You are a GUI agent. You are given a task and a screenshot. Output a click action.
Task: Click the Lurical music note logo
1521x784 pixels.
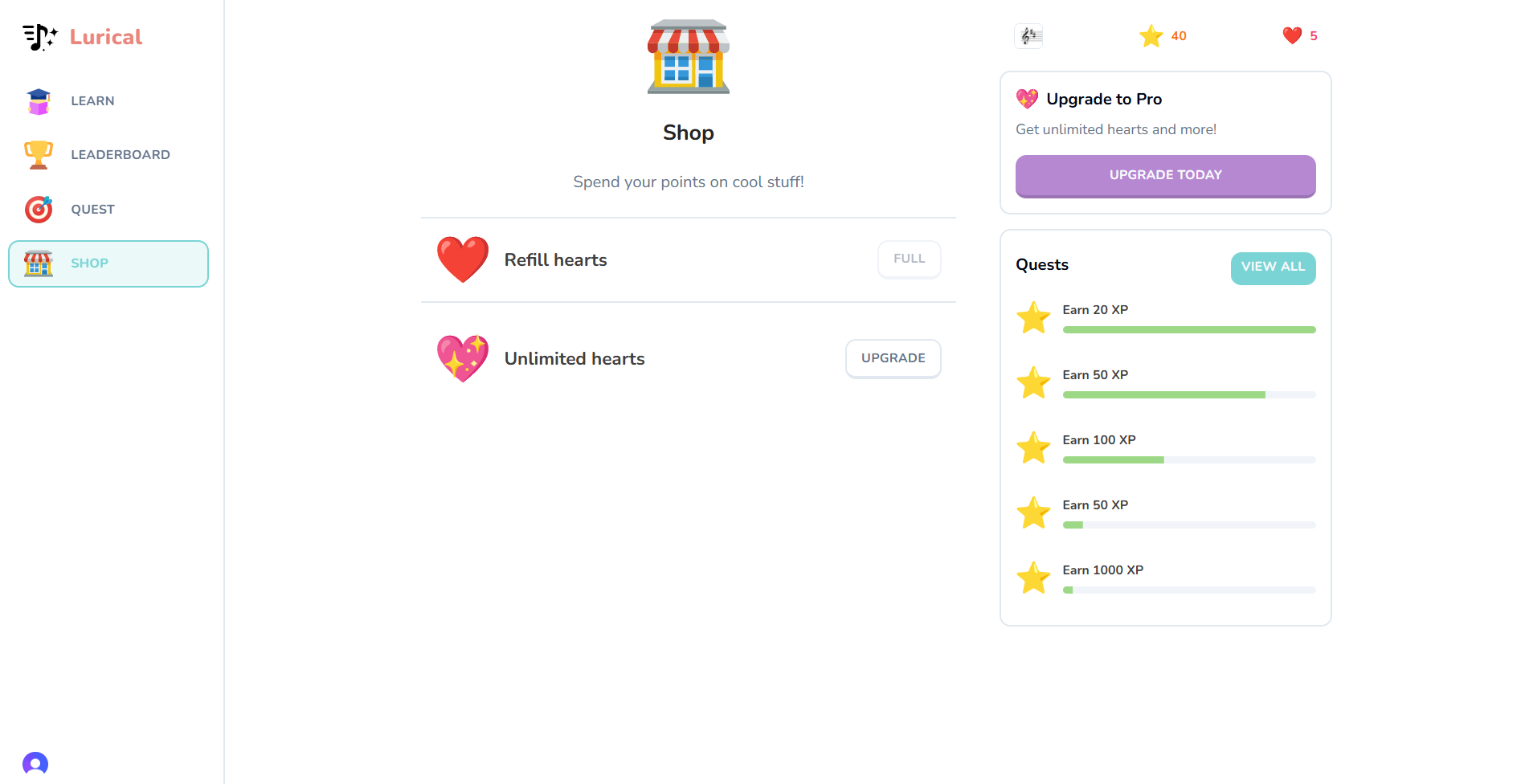(x=39, y=37)
